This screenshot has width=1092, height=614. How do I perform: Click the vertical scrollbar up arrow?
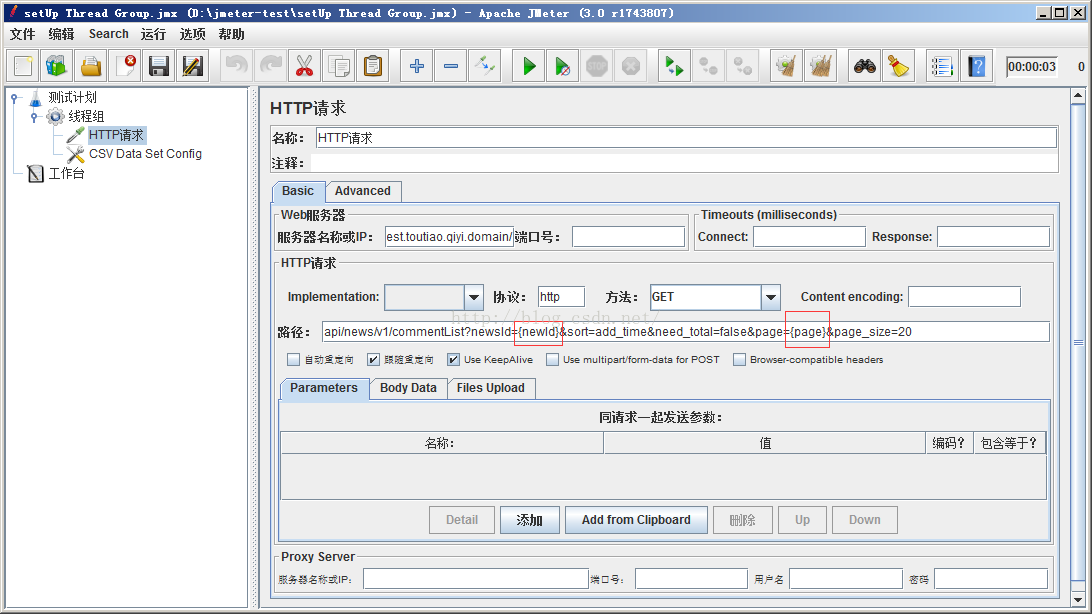1078,95
